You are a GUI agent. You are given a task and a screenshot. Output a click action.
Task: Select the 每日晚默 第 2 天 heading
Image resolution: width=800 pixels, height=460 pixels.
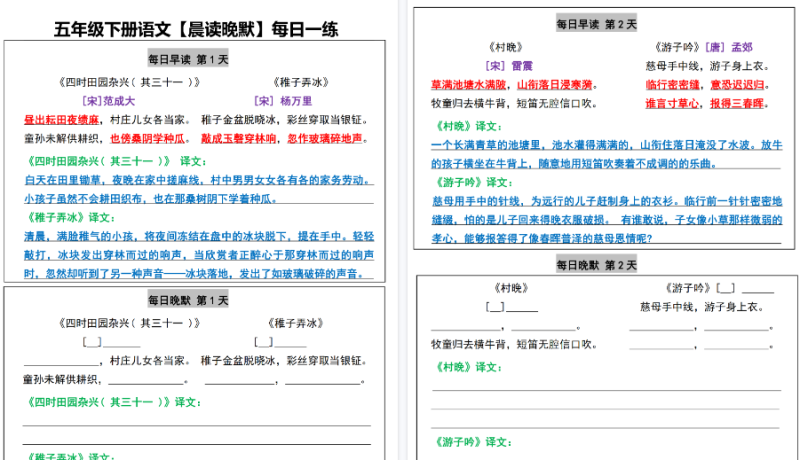(x=596, y=265)
